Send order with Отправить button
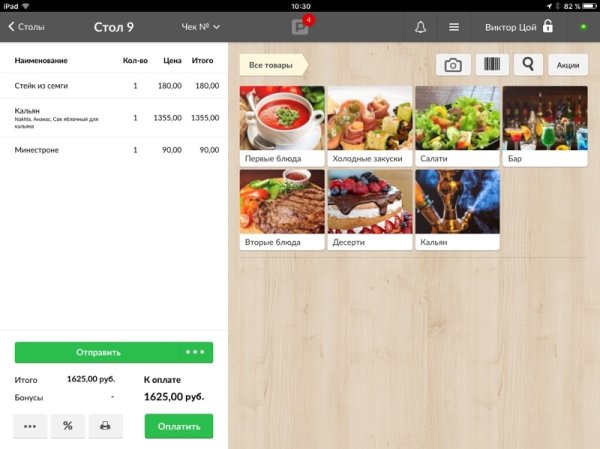 point(98,352)
